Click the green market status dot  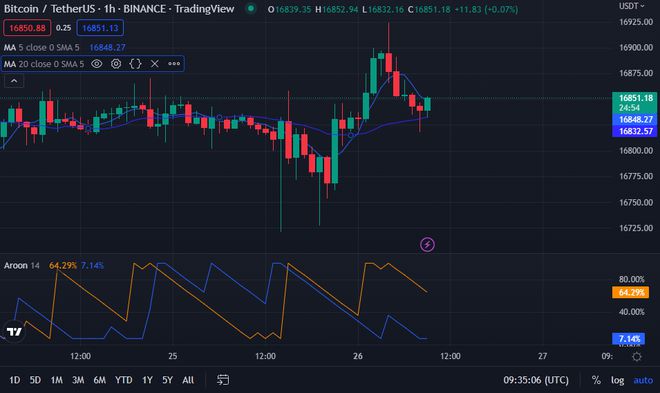[251, 8]
